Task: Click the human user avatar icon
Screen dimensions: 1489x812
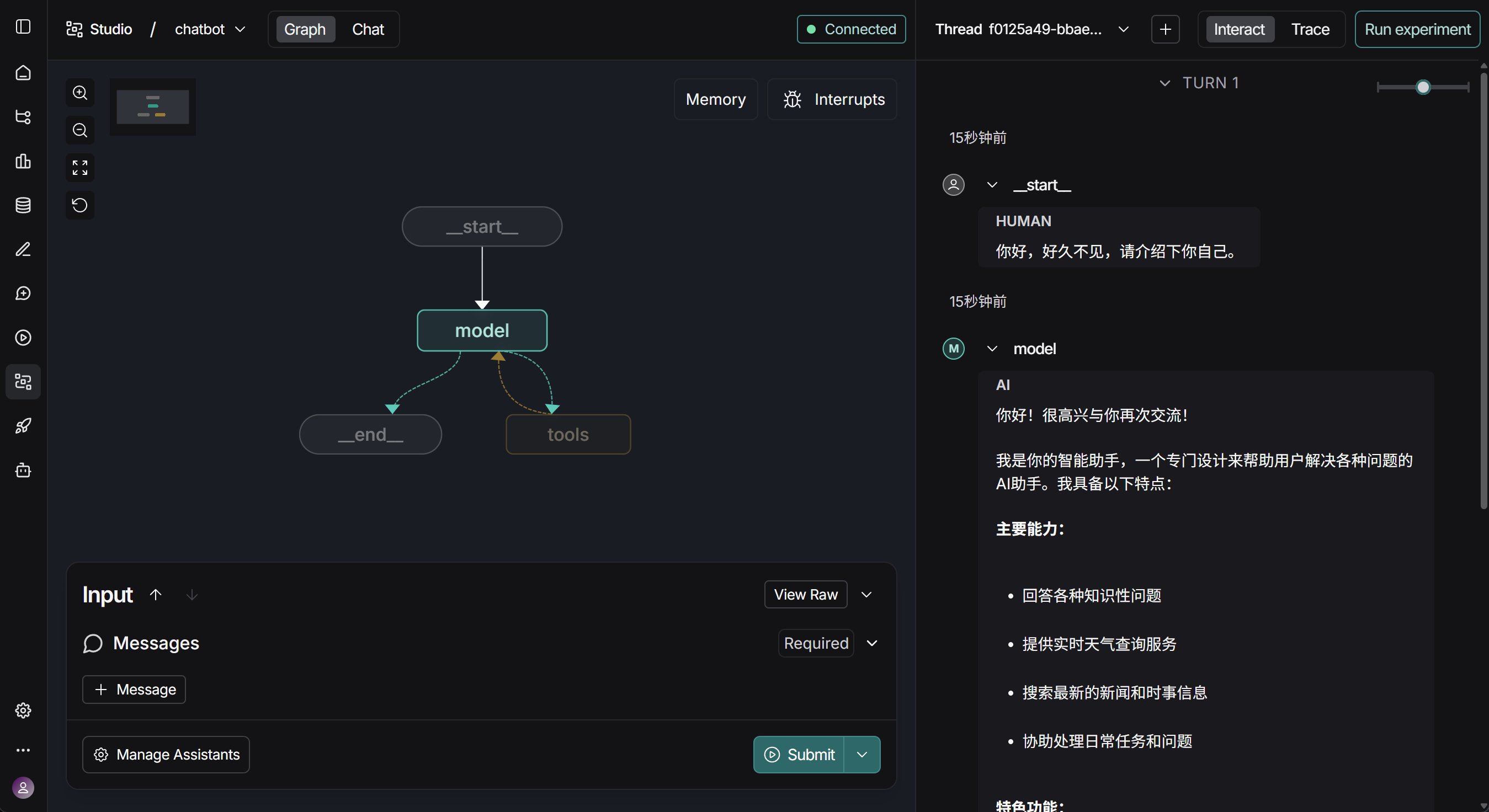Action: click(954, 185)
